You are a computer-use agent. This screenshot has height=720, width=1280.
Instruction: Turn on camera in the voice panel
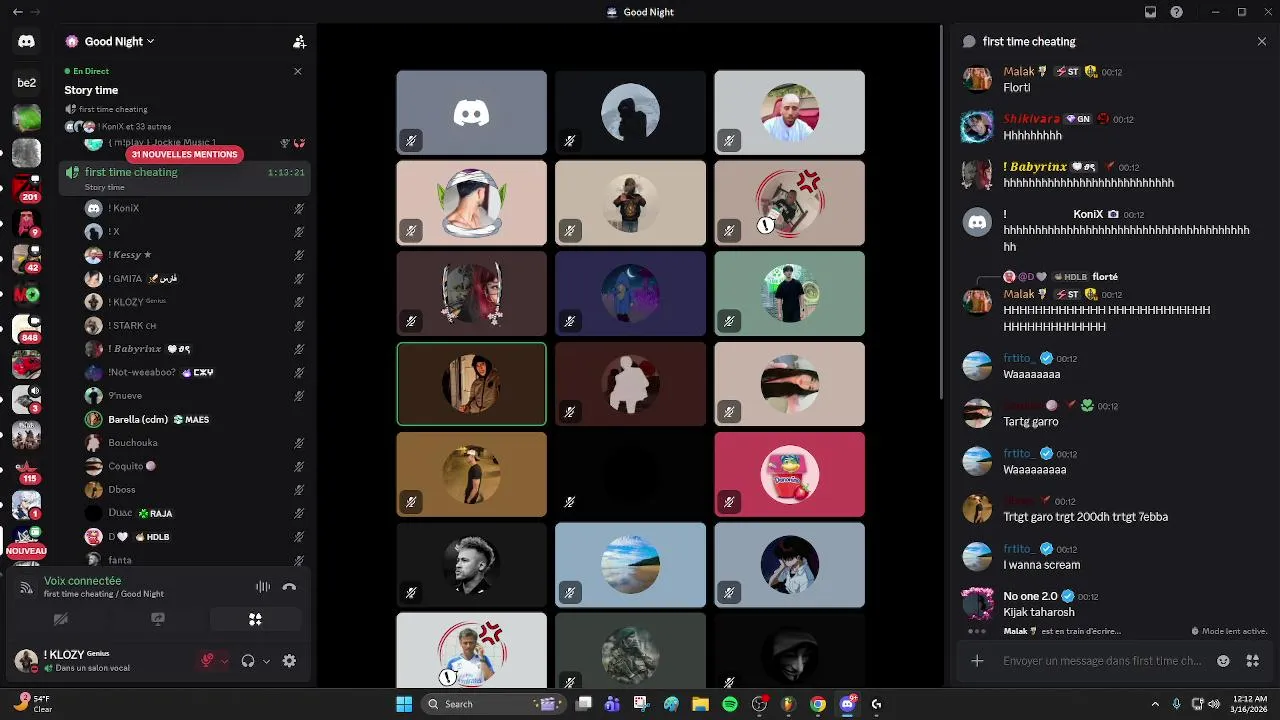click(x=60, y=619)
